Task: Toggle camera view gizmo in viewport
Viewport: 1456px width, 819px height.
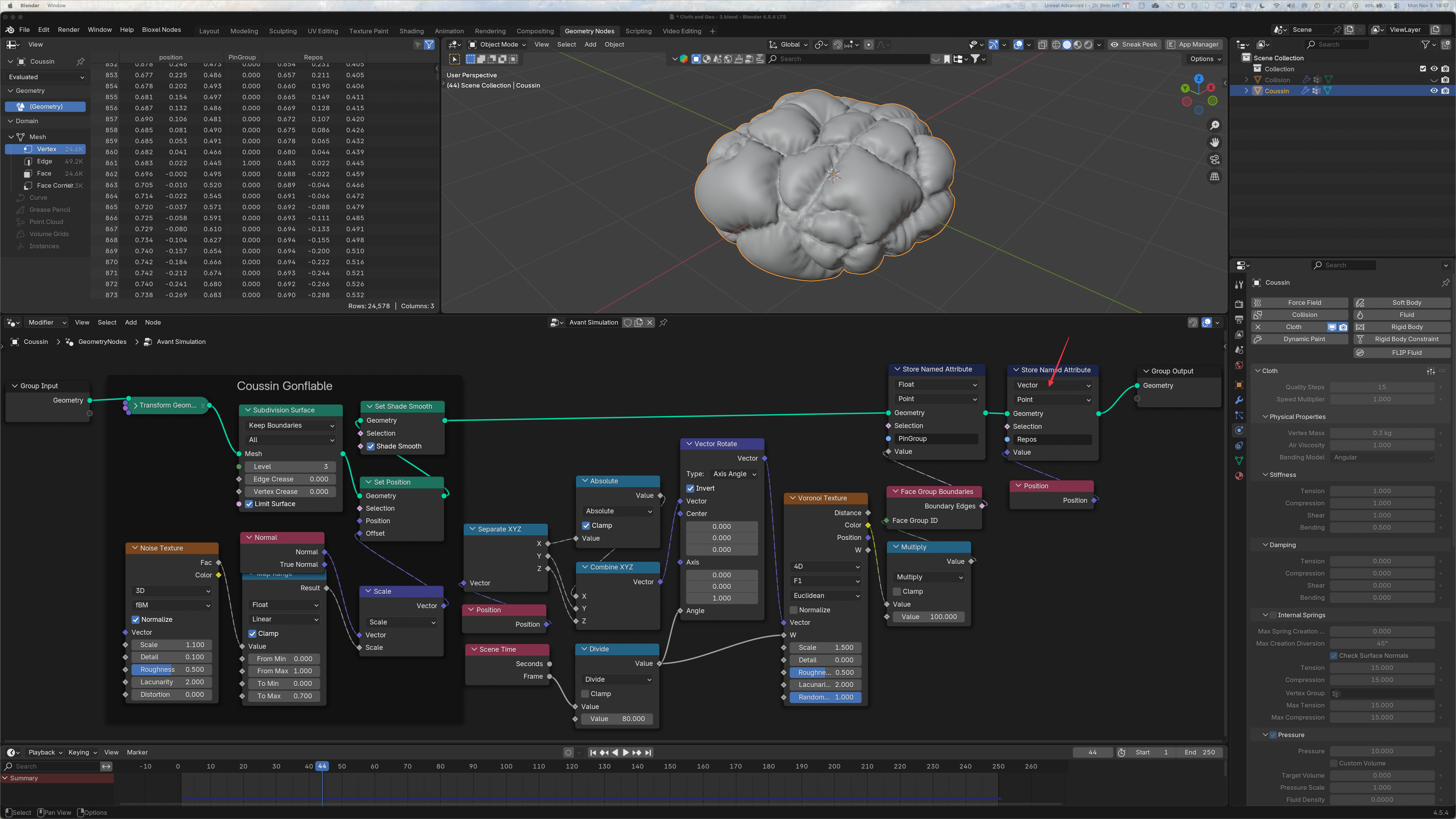Action: [1214, 159]
